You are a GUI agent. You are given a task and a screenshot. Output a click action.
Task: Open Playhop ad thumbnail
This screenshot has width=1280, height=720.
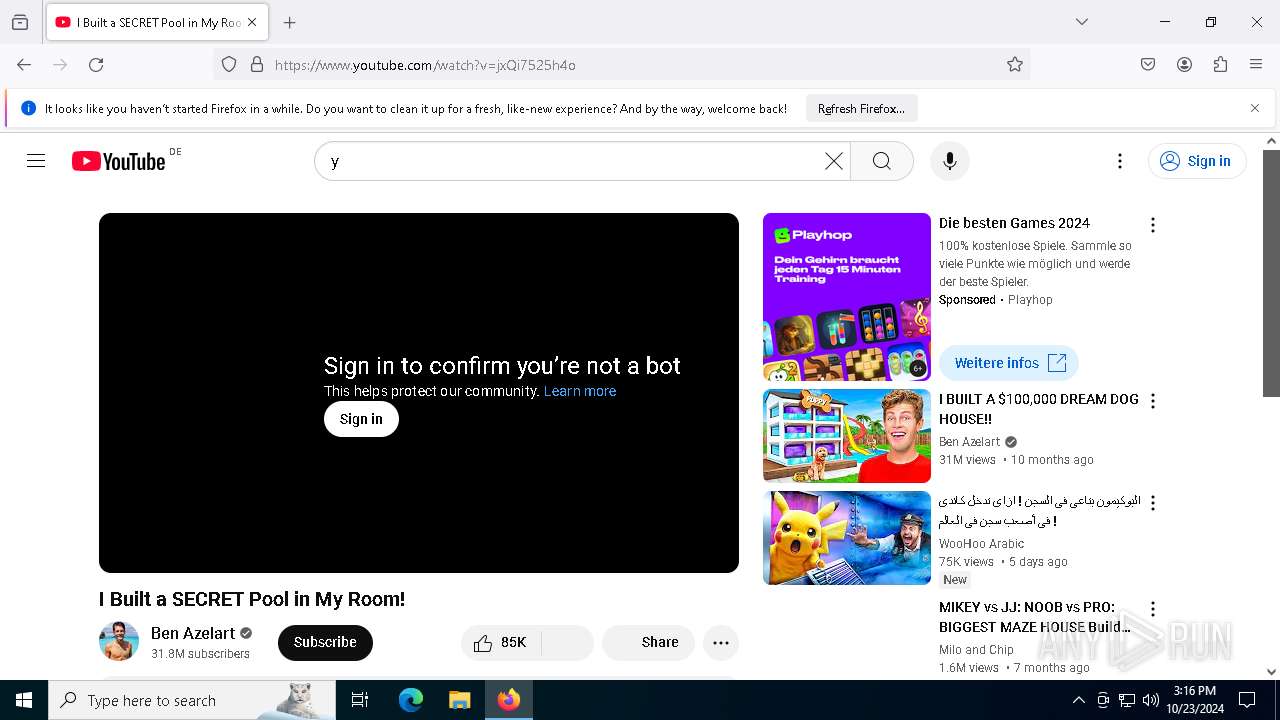point(847,297)
